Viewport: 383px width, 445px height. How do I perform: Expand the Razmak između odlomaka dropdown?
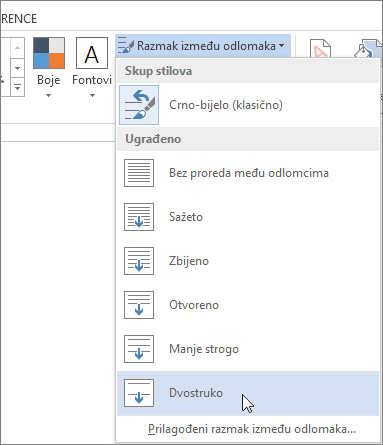tap(203, 46)
